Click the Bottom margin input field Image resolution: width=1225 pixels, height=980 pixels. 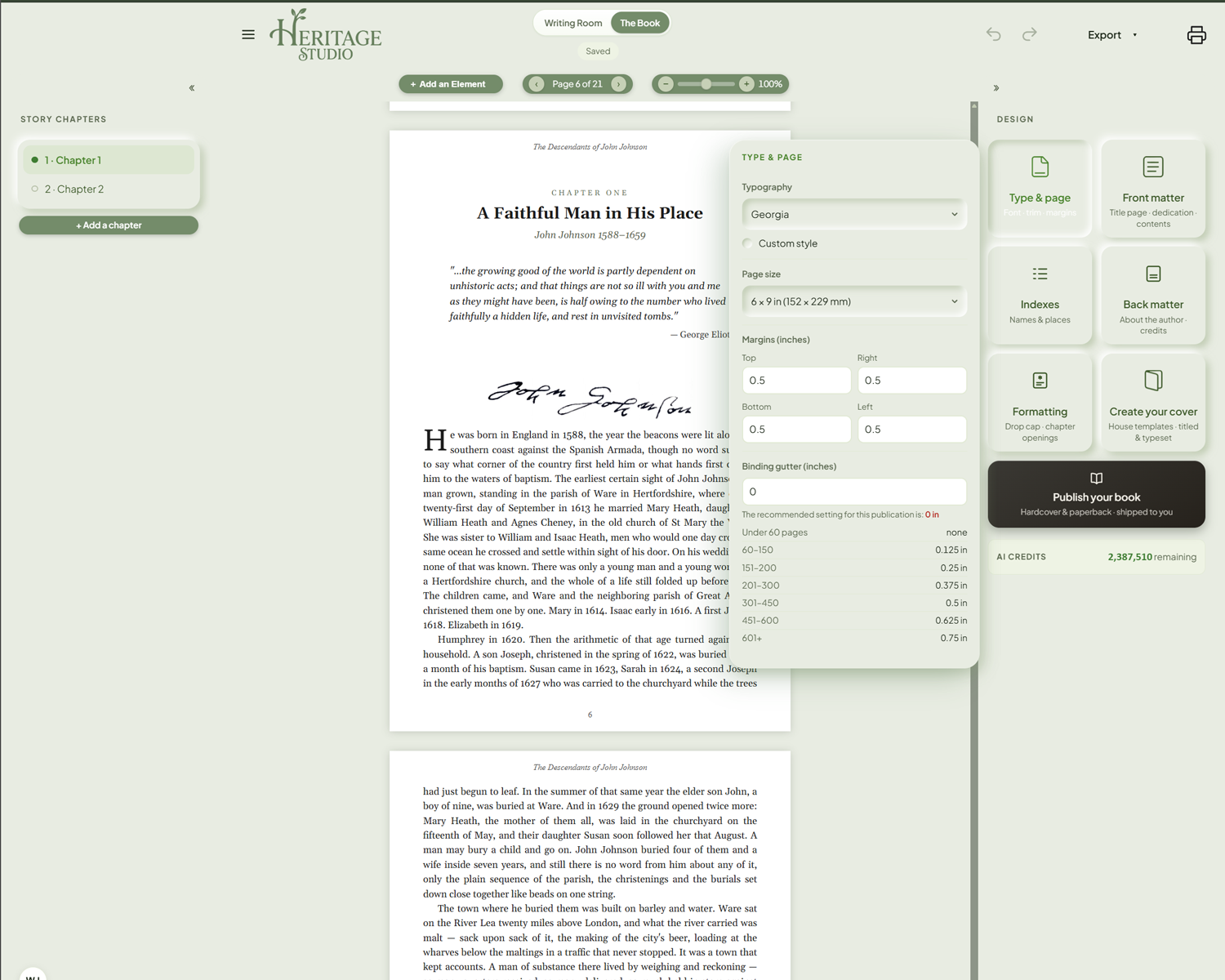pos(796,430)
